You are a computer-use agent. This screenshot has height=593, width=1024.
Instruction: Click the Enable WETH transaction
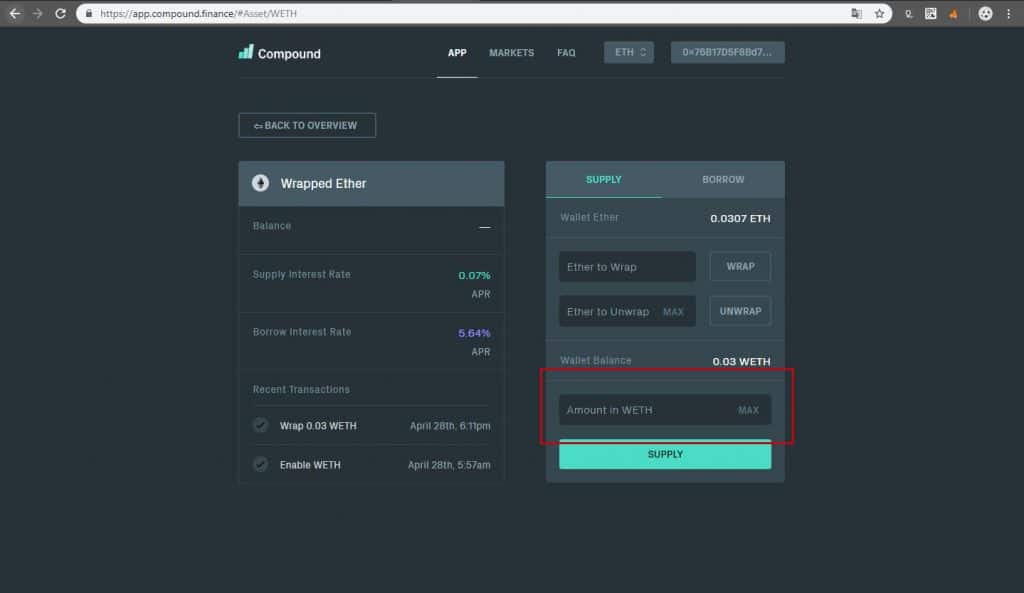[x=310, y=465]
